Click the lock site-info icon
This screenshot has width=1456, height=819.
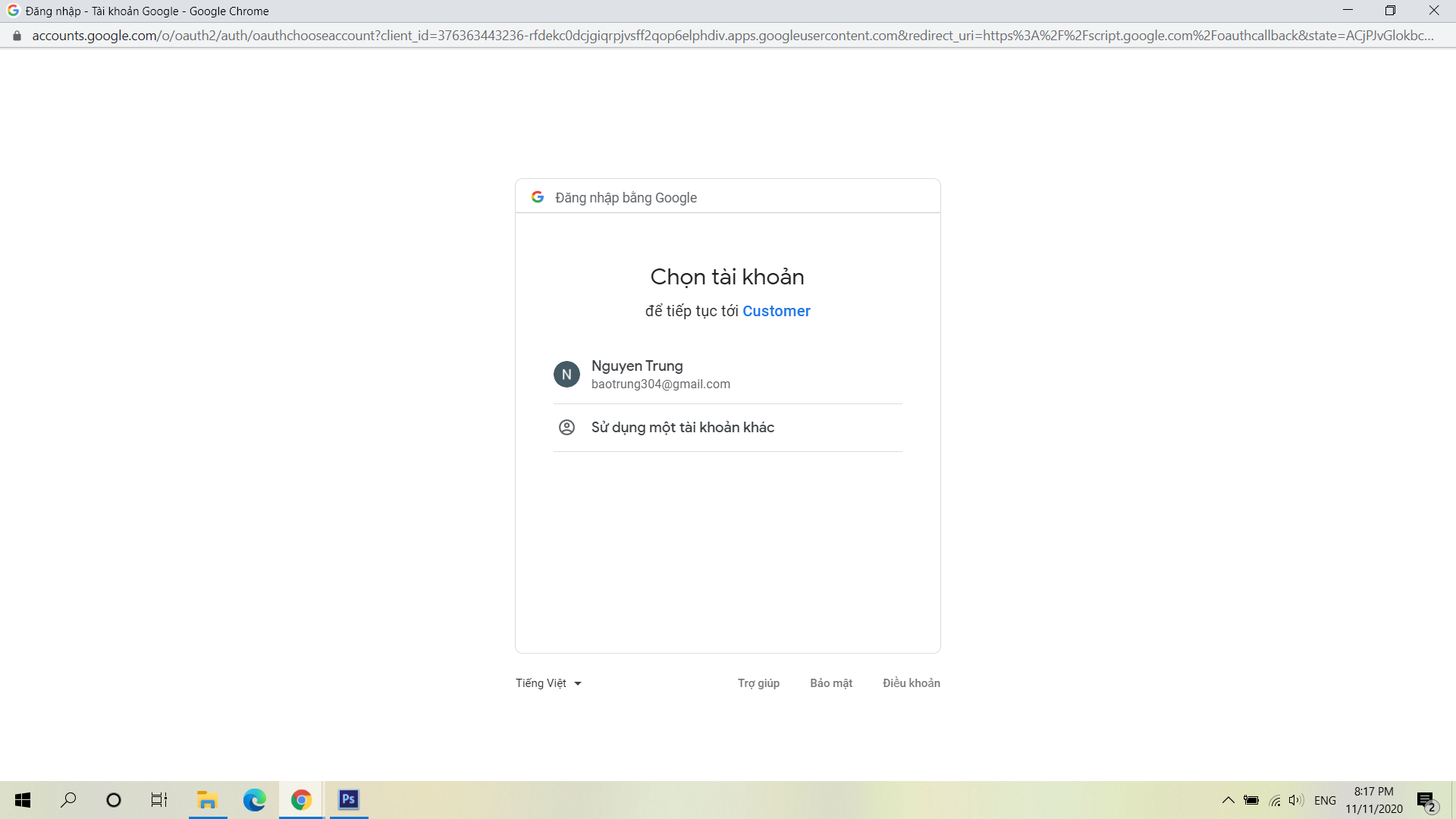(17, 36)
